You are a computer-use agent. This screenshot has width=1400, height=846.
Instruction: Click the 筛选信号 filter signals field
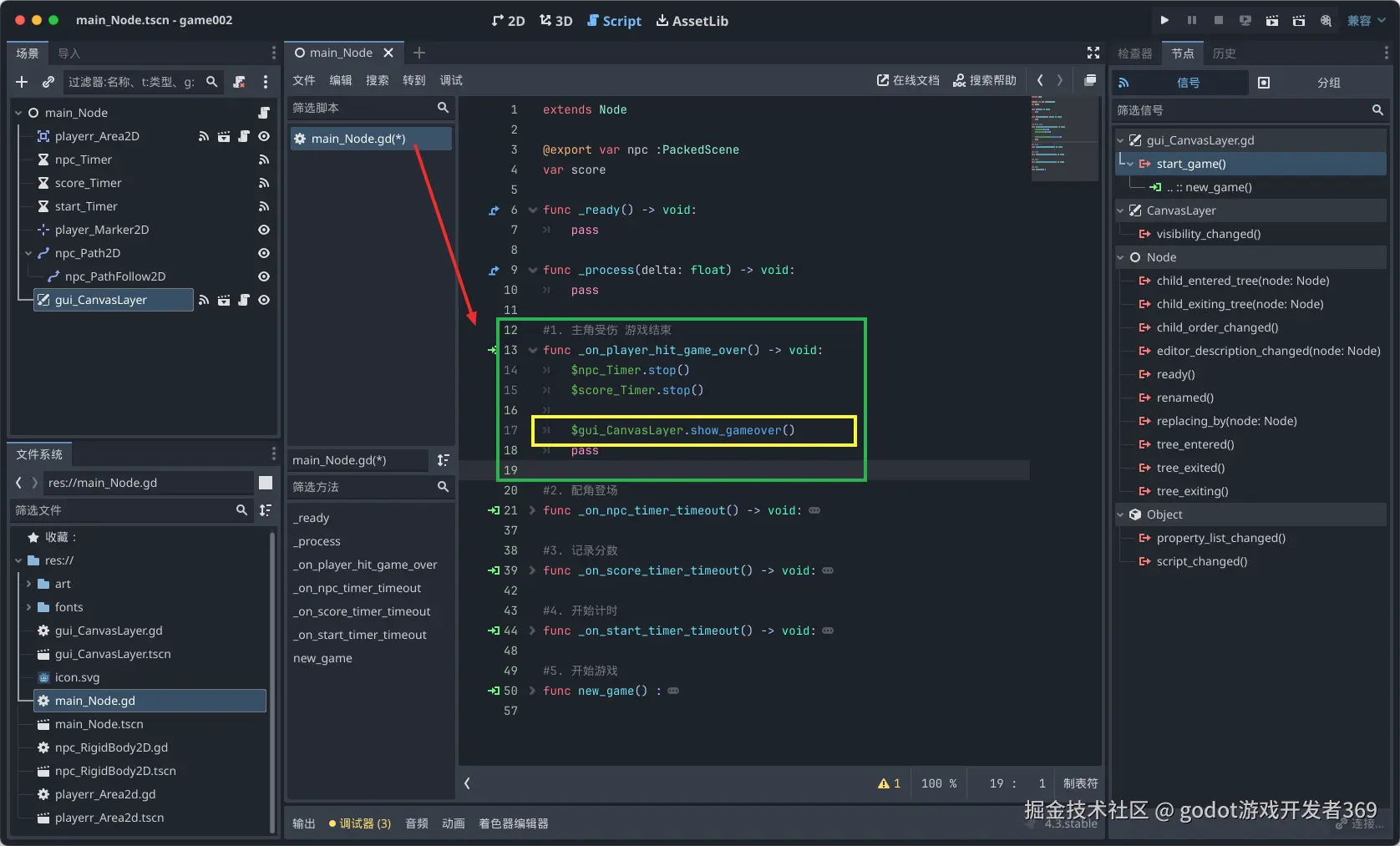[x=1250, y=110]
